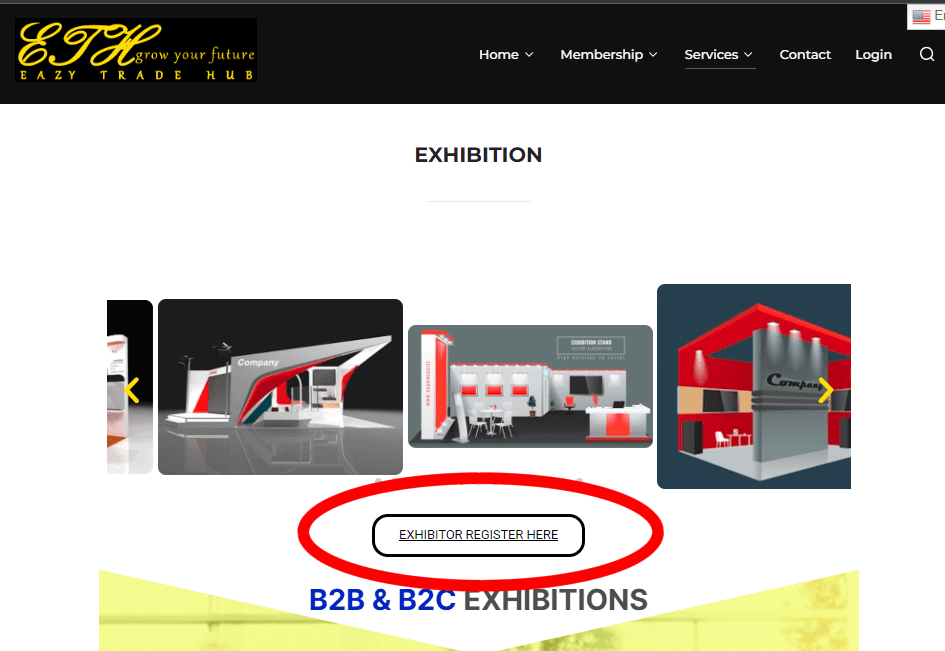Viewport: 945px width, 651px height.
Task: Go to the Contact page
Action: tap(805, 54)
